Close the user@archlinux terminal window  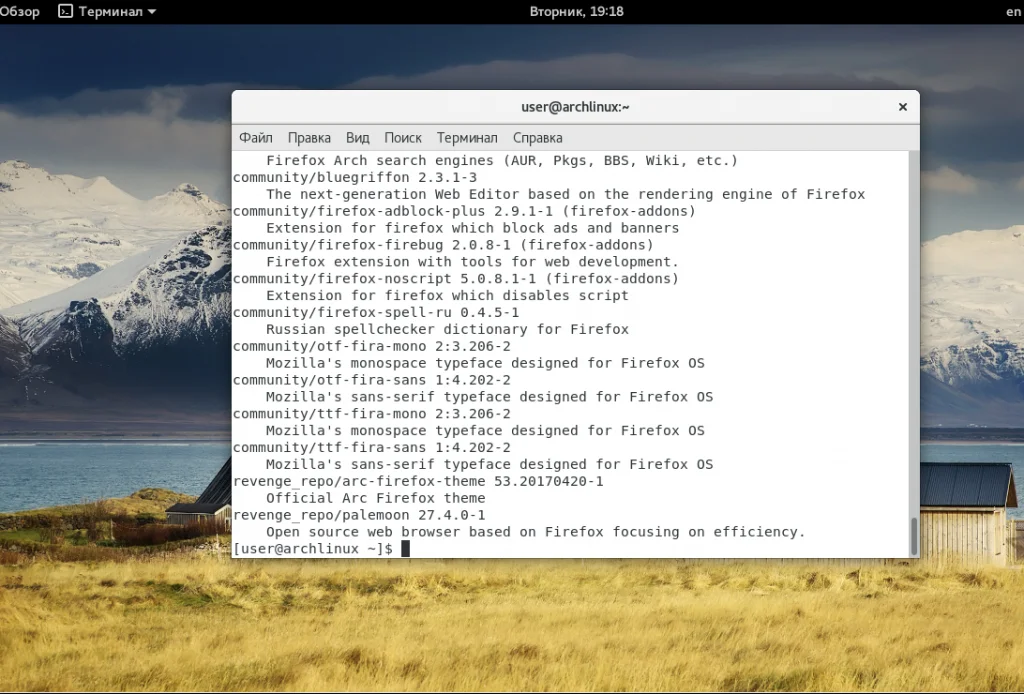[902, 107]
